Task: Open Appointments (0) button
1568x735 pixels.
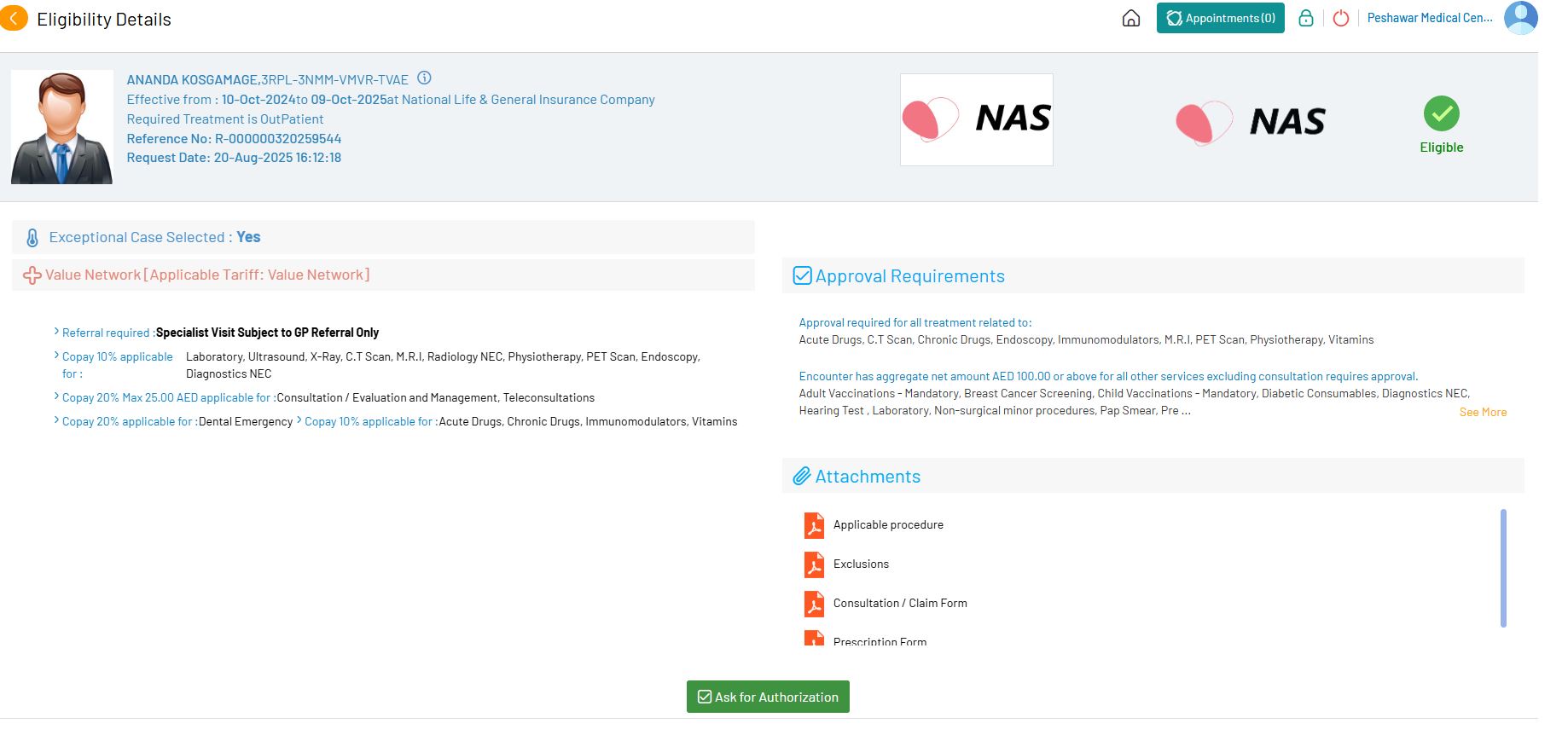Action: (1220, 18)
